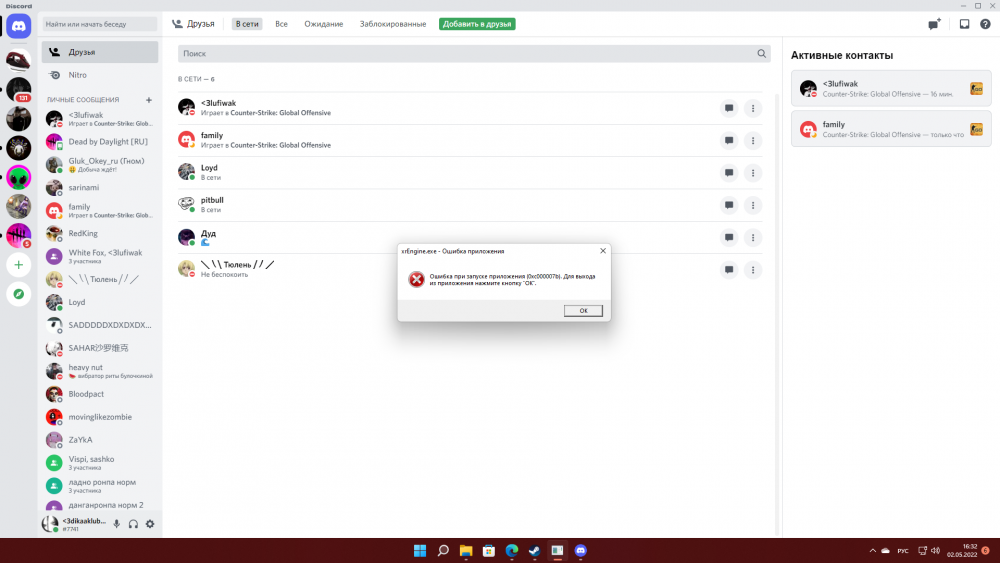Click the New Group DM icon

click(935, 24)
